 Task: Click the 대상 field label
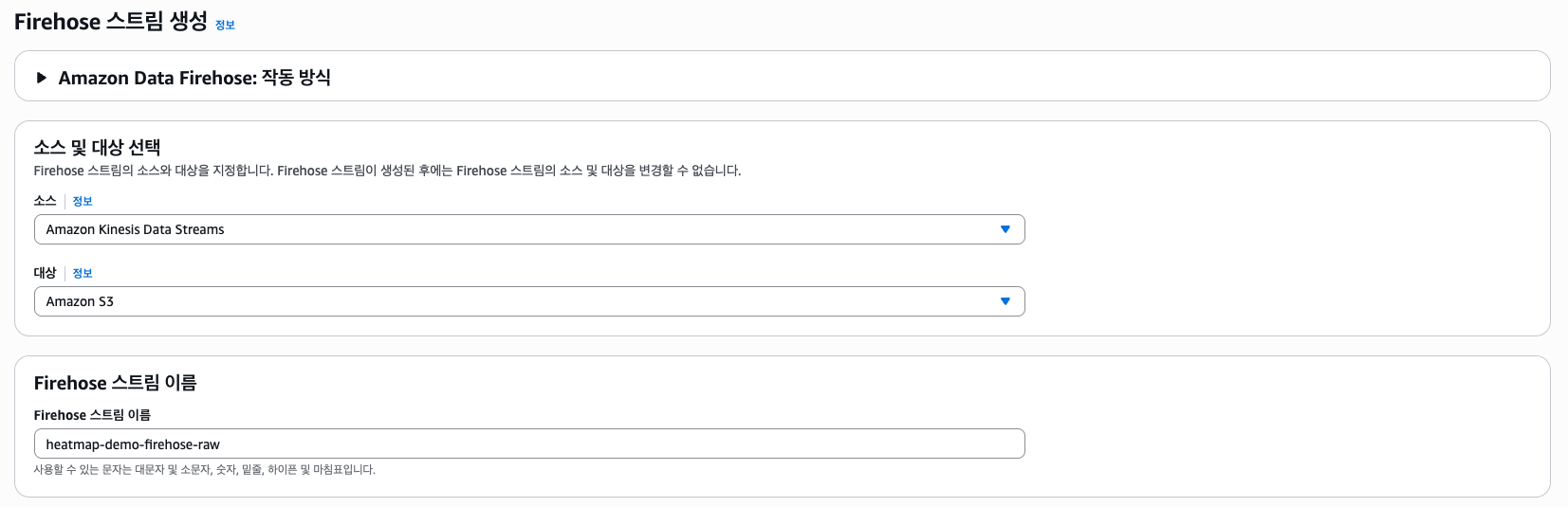click(x=45, y=273)
